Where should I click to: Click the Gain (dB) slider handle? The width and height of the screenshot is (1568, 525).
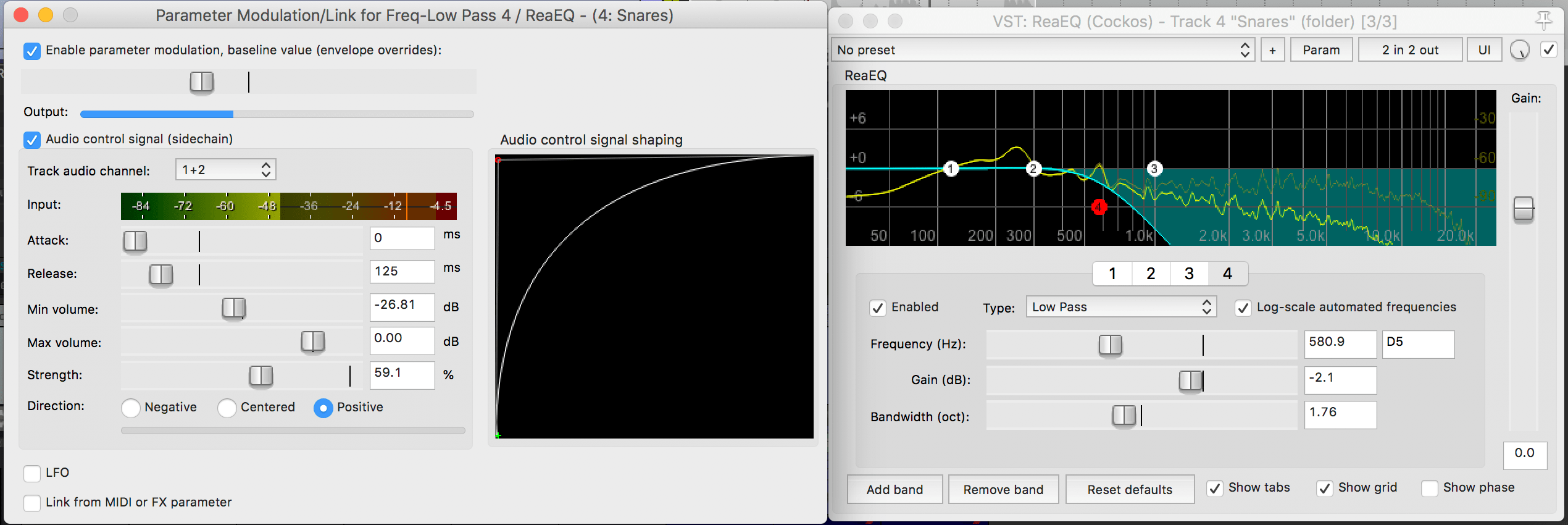point(1191,380)
